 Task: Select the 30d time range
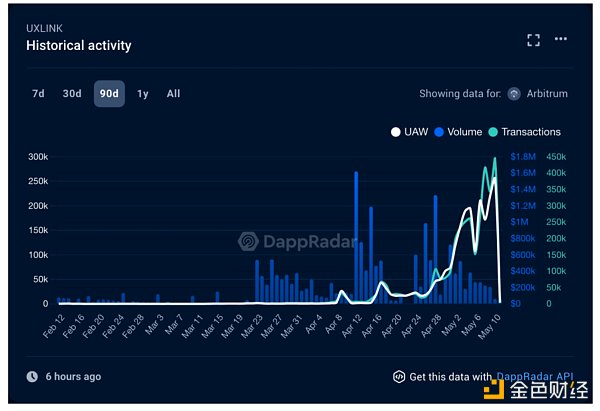(x=72, y=94)
